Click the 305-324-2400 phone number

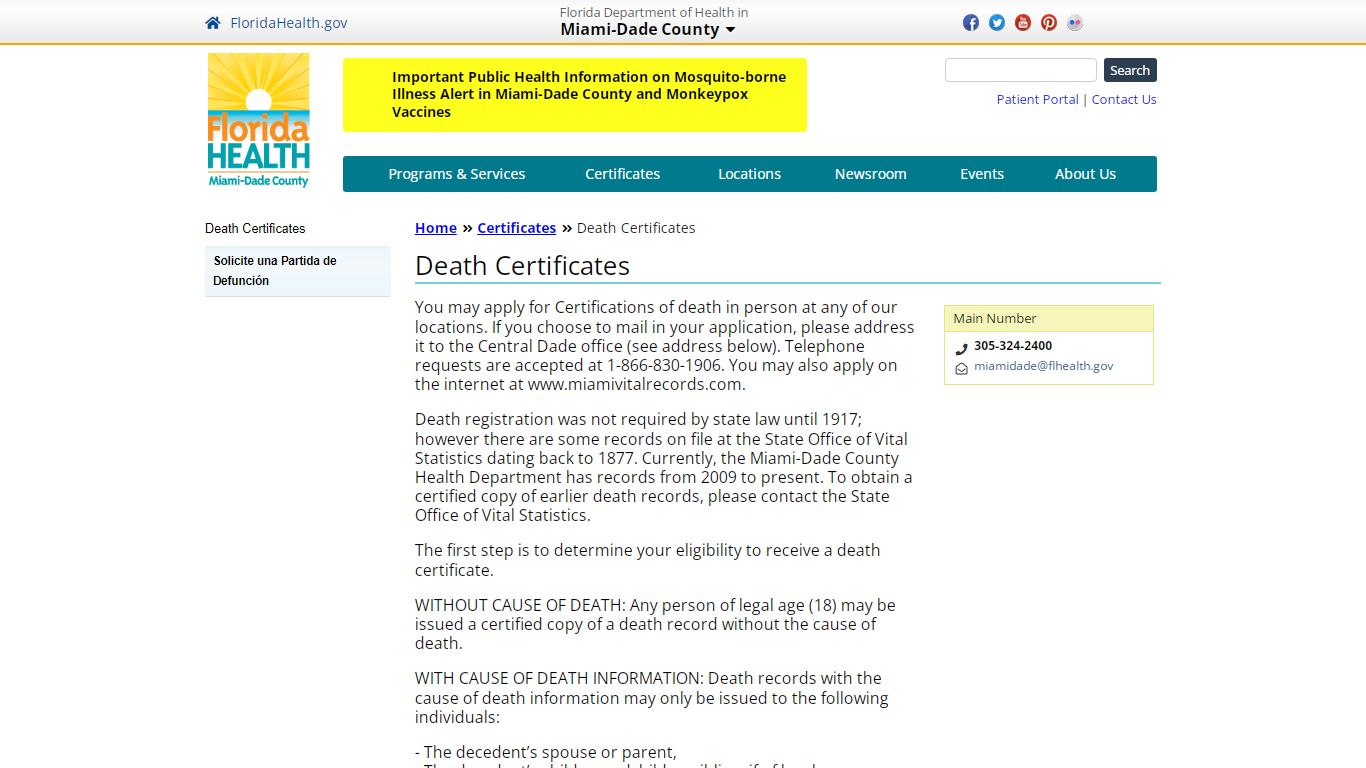click(1013, 346)
